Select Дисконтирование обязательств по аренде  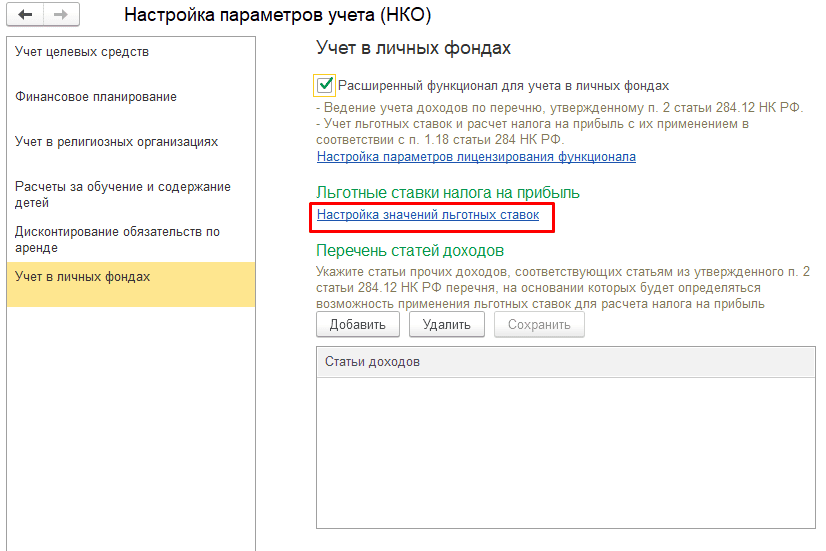point(118,239)
